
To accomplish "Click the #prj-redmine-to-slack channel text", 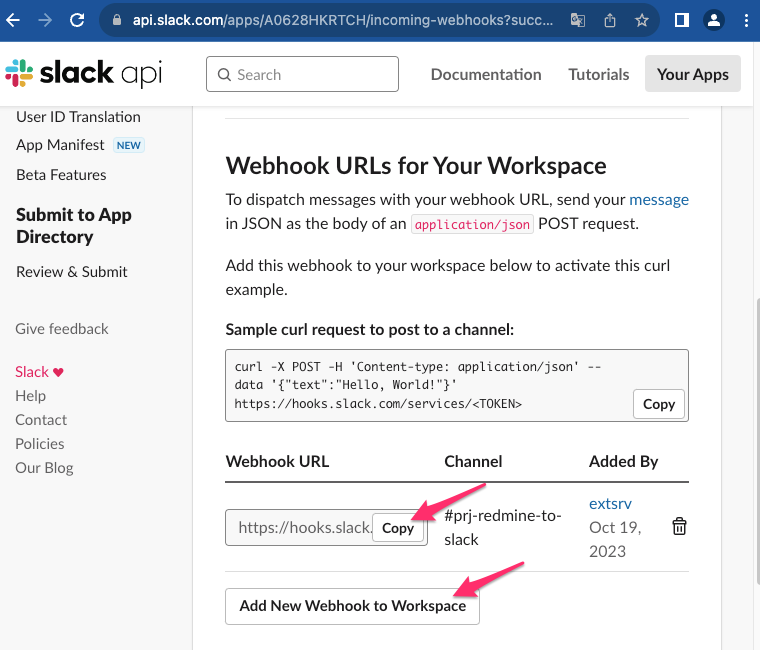I will pos(503,527).
